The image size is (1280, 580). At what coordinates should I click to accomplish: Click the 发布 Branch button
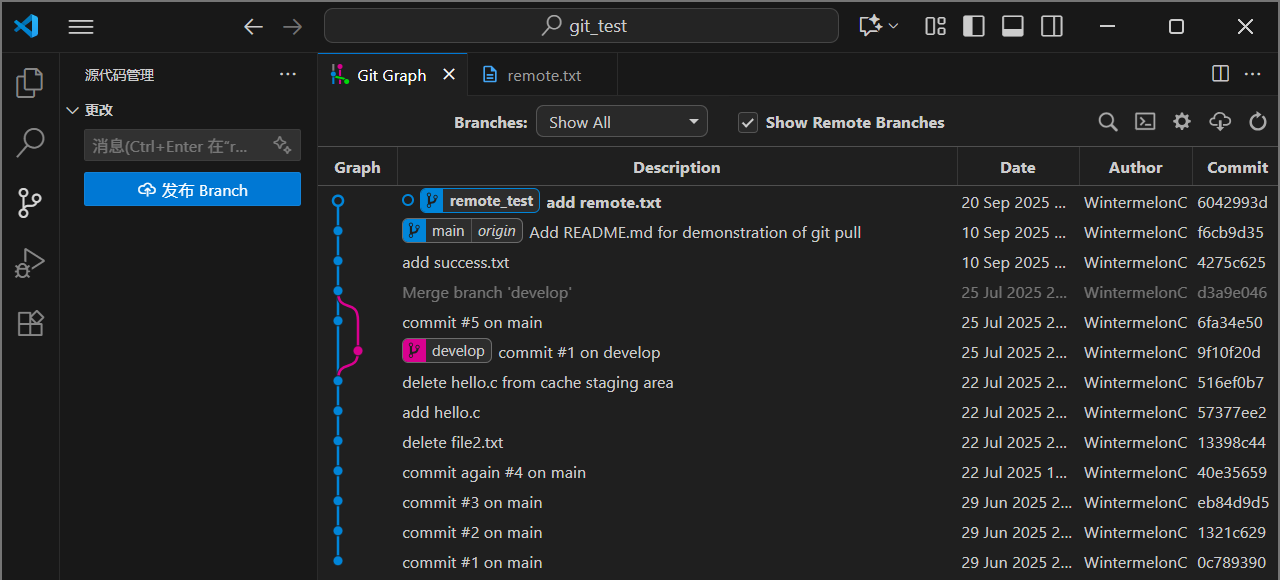[x=192, y=190]
